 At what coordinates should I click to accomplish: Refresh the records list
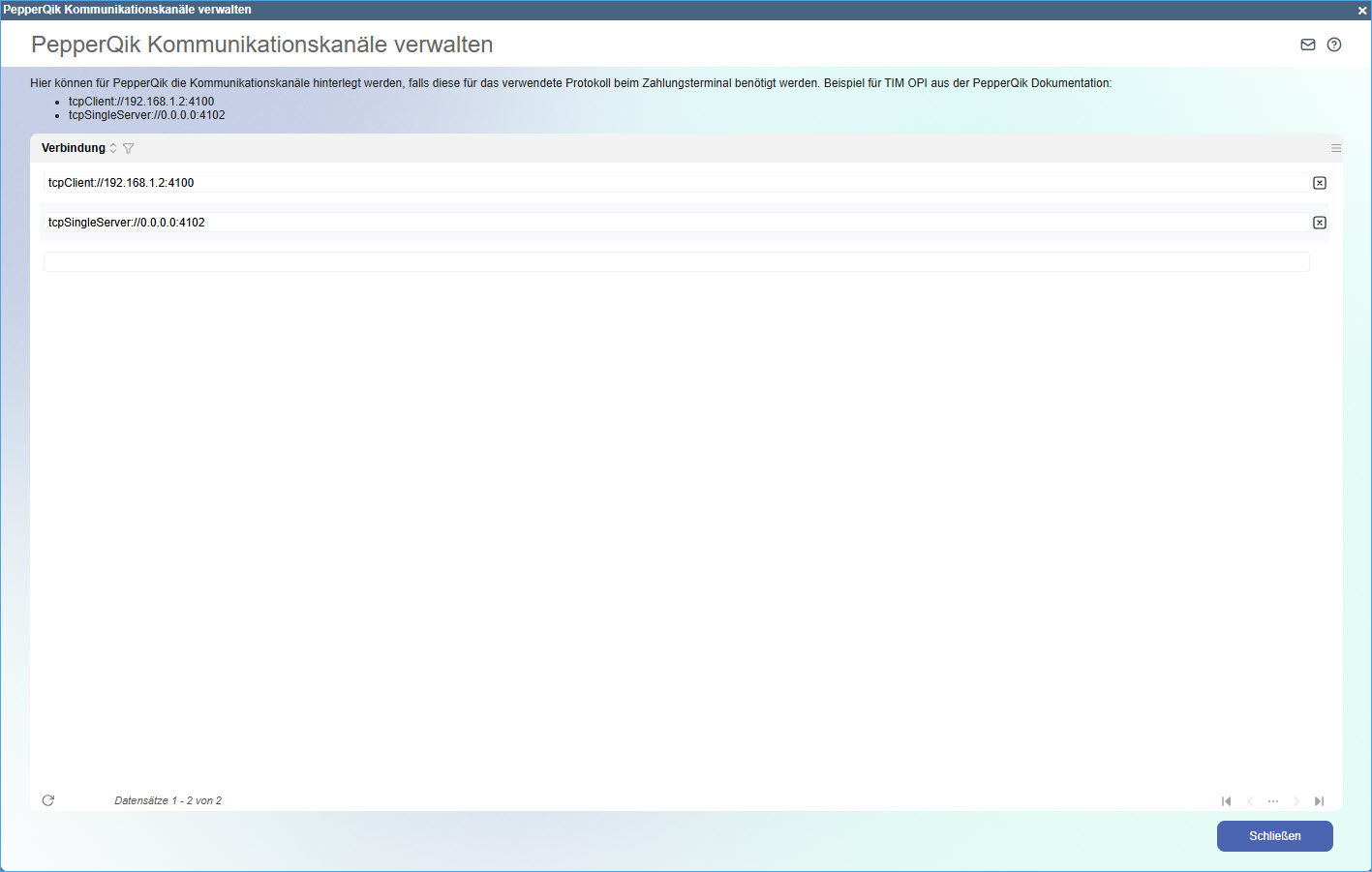coord(48,800)
